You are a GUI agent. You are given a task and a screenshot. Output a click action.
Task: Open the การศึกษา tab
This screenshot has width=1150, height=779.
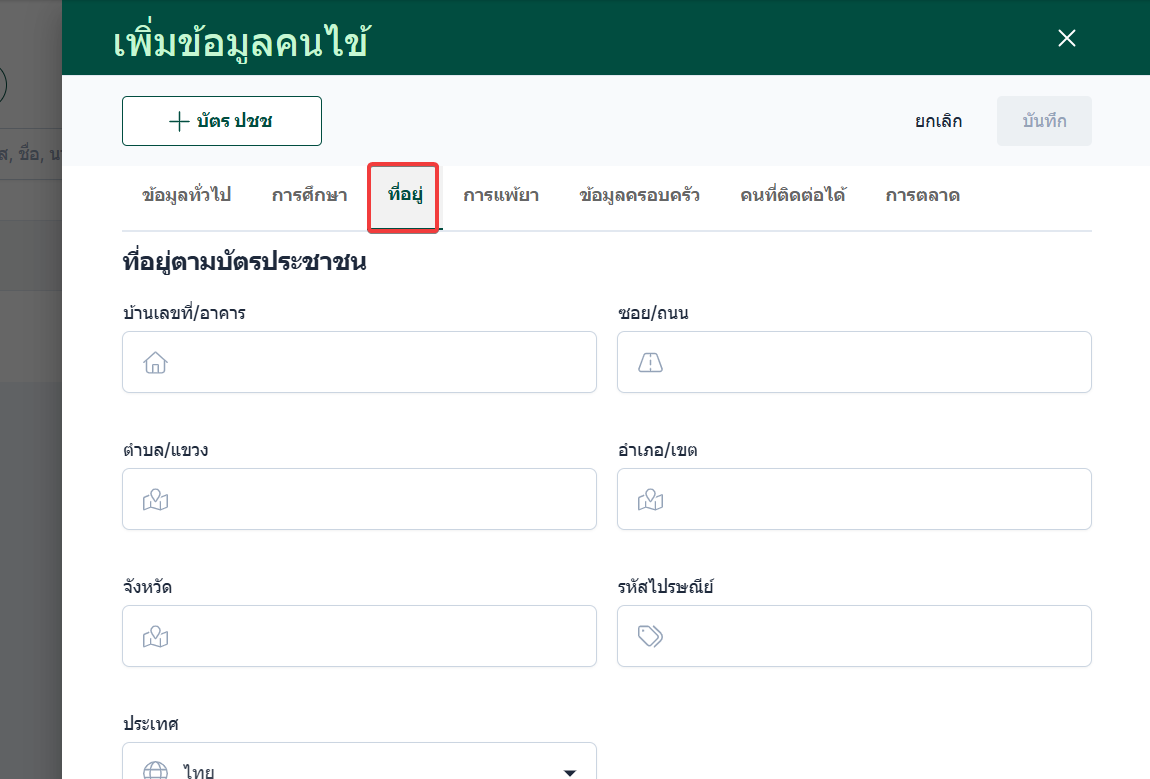click(x=310, y=195)
